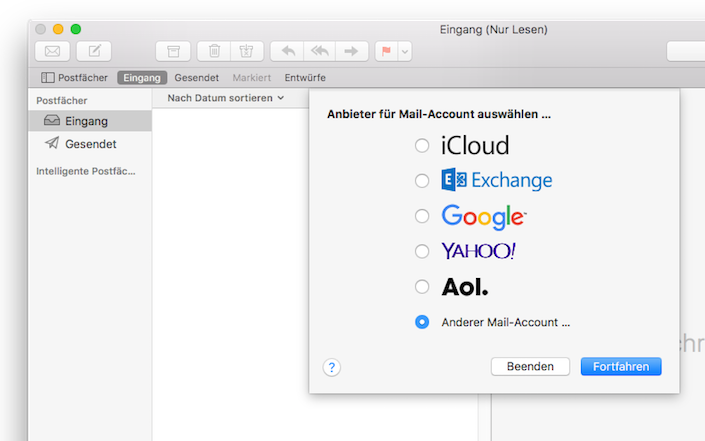This screenshot has width=705, height=441.
Task: Compose a new message
Action: click(x=94, y=51)
